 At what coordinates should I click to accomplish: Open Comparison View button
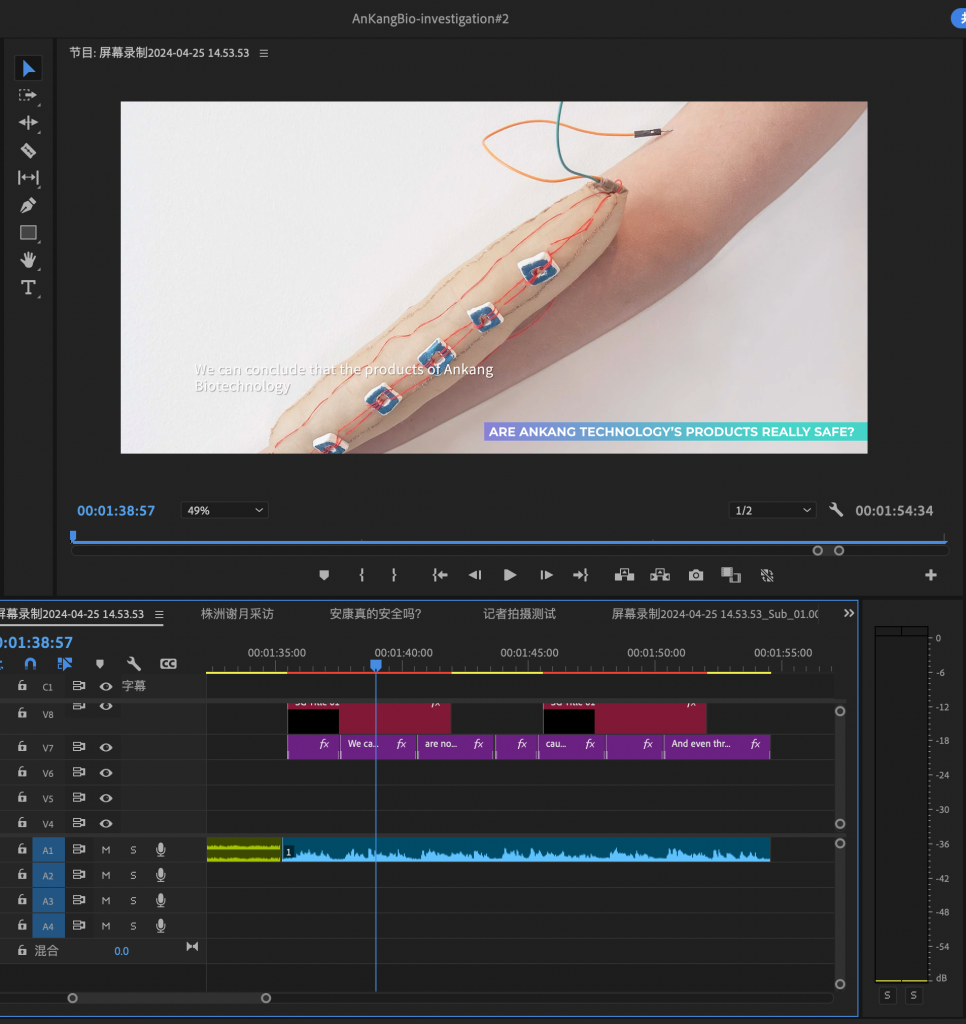(x=731, y=575)
